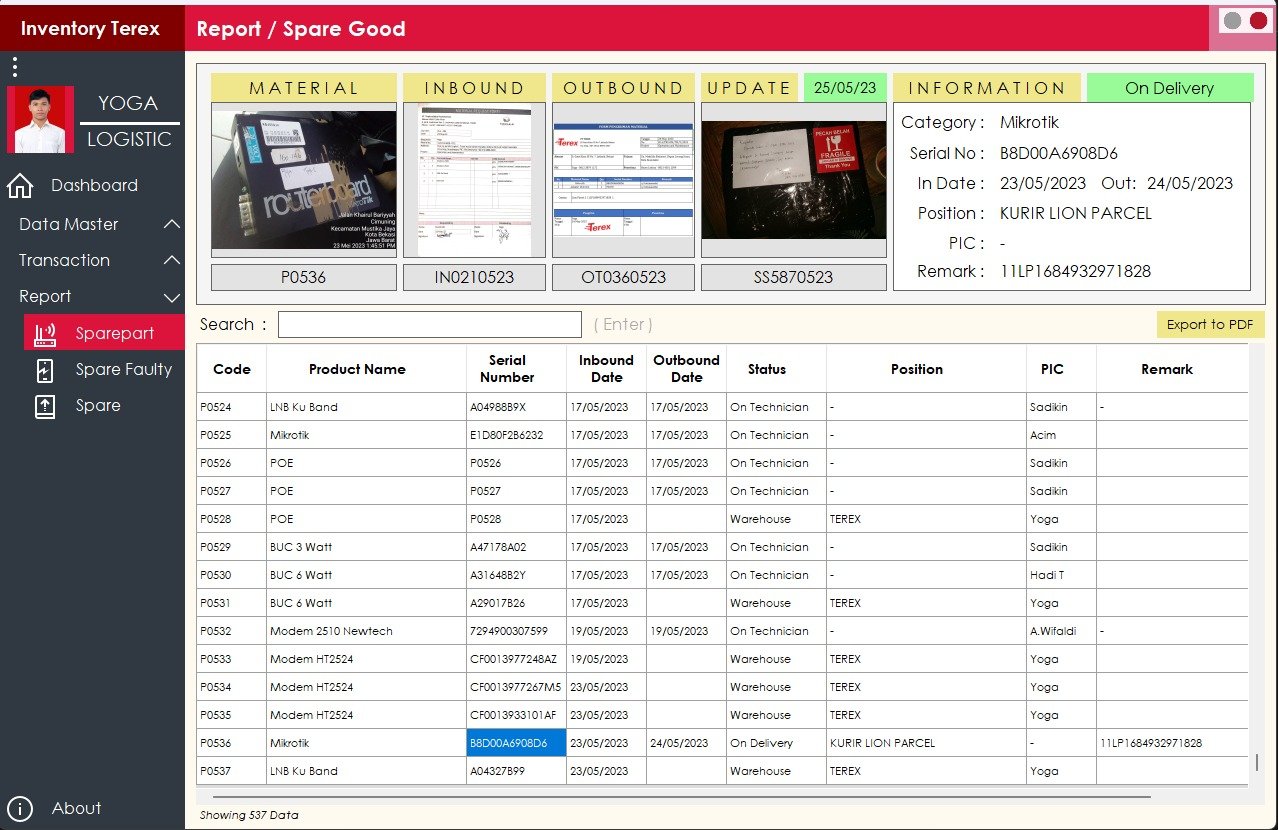Sort by the Outbound Date column header

[x=686, y=369]
